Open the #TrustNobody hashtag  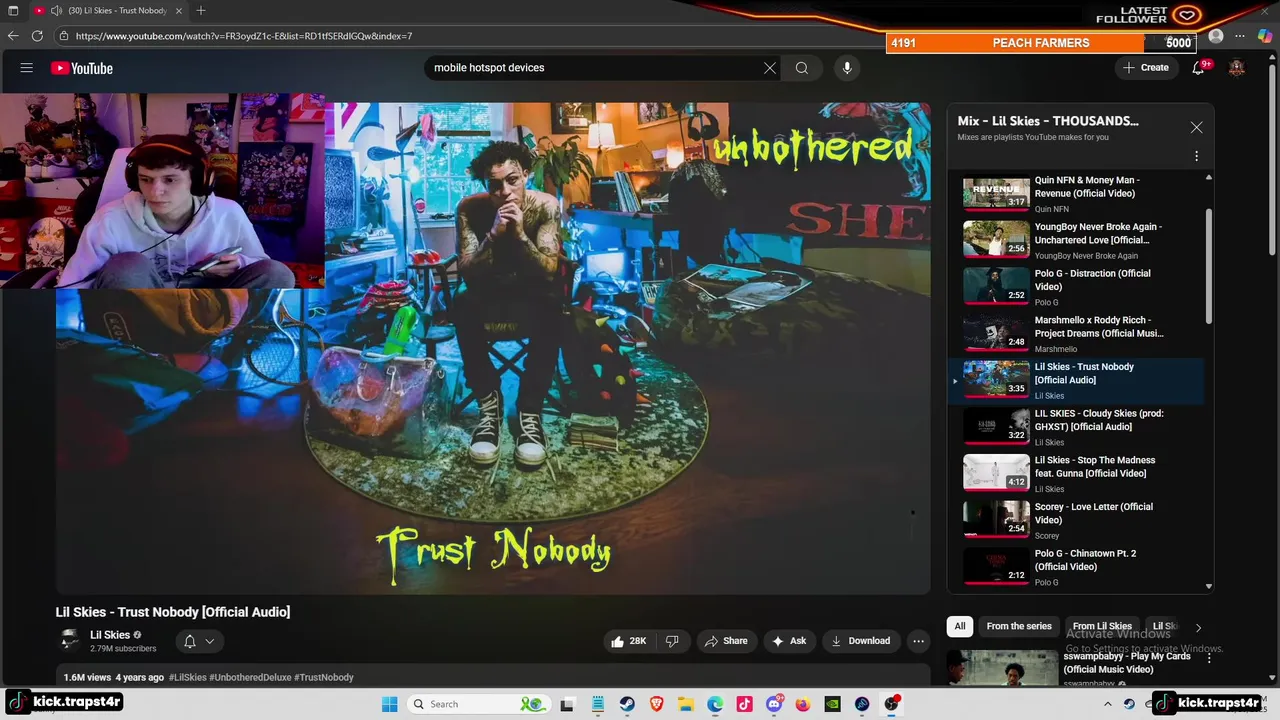324,677
